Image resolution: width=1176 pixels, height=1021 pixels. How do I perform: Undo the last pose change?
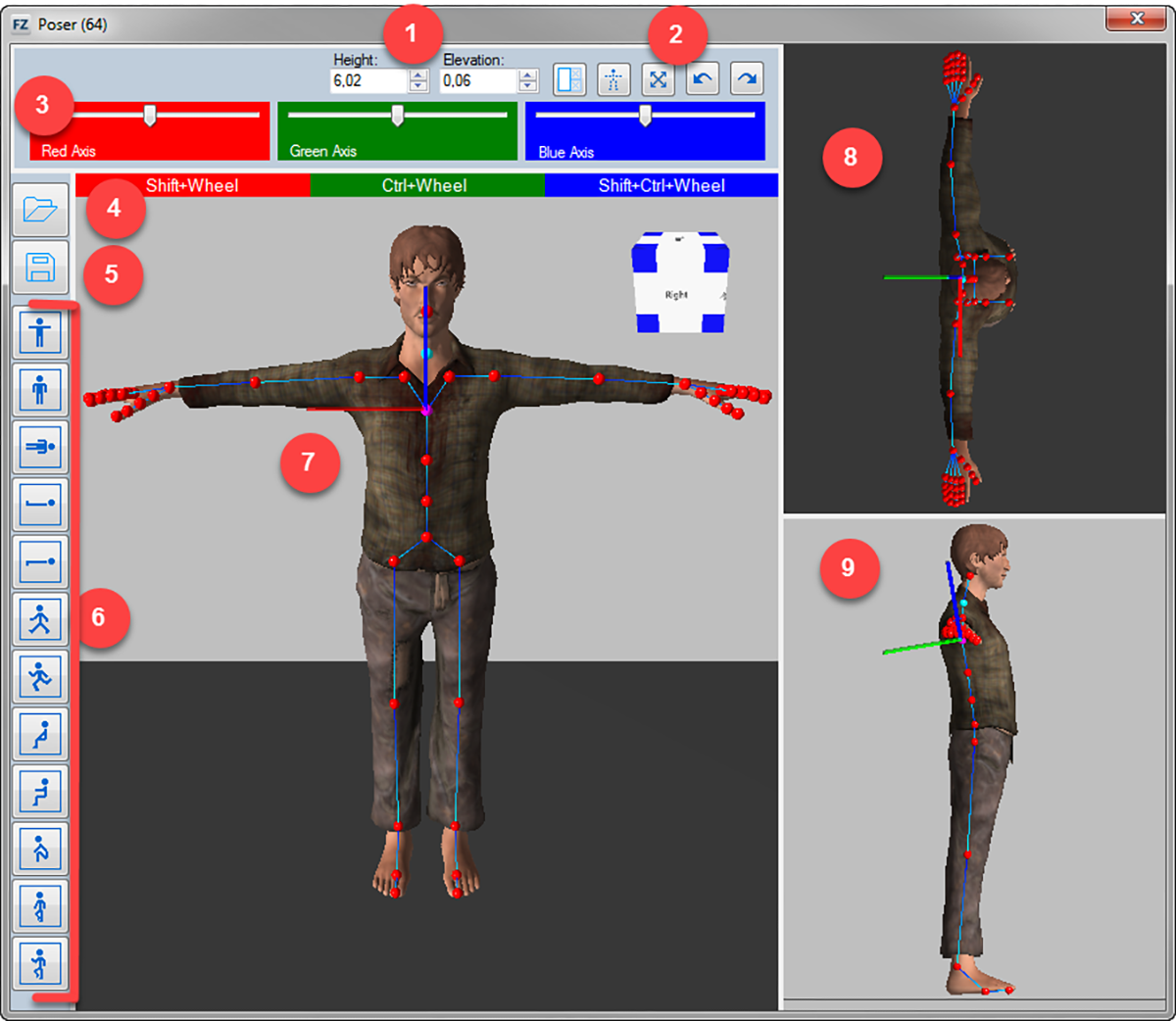pyautogui.click(x=702, y=79)
